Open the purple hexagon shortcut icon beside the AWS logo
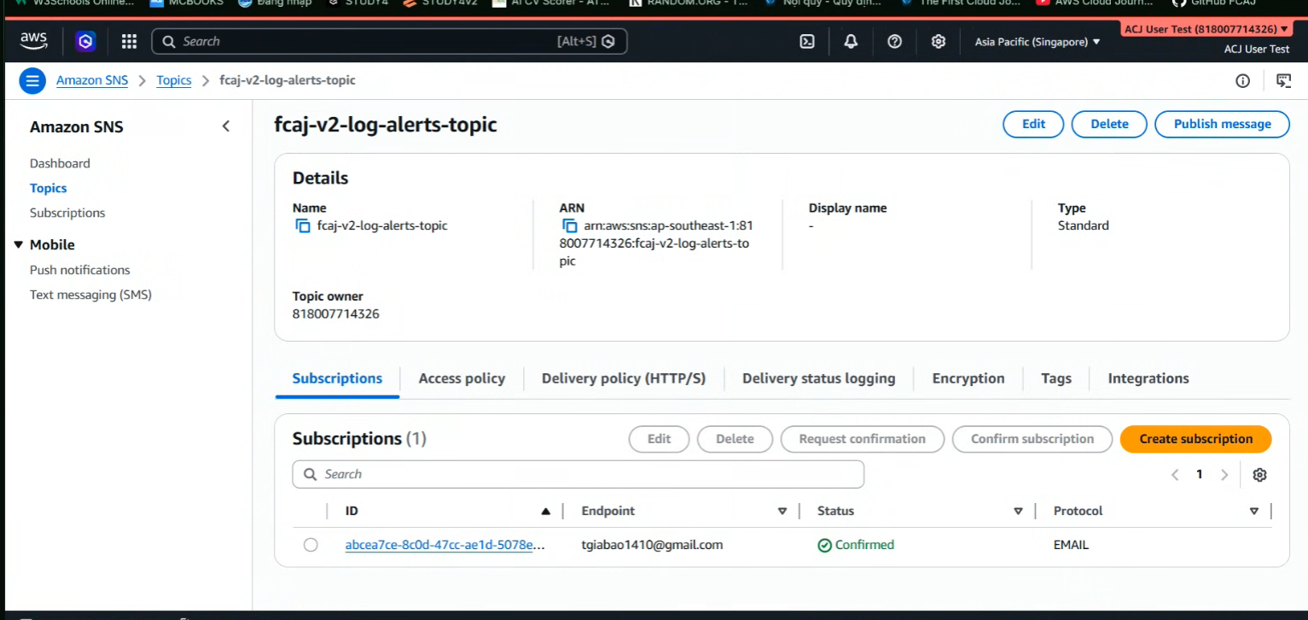The height and width of the screenshot is (620, 1308). (x=85, y=41)
